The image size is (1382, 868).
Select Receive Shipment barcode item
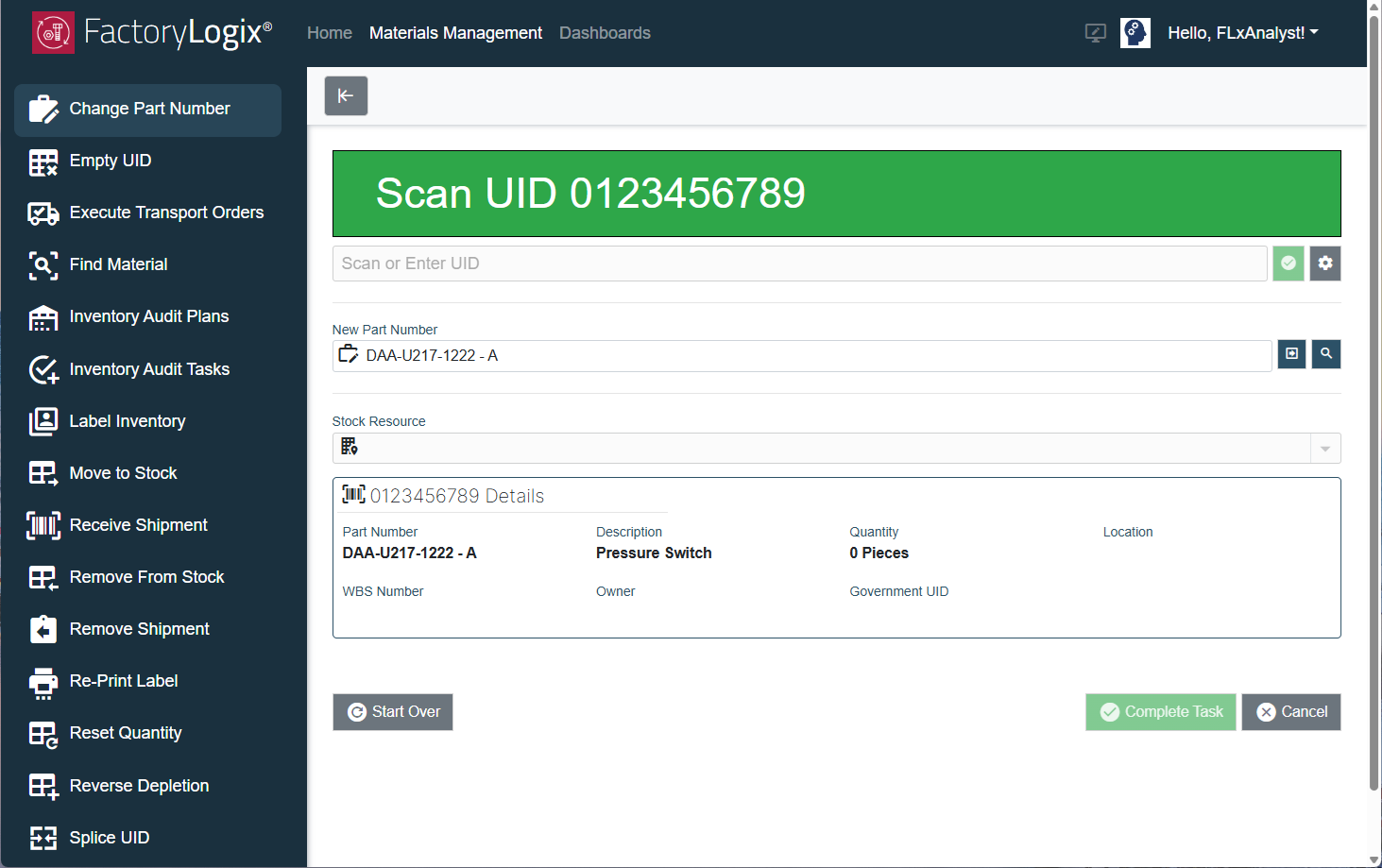(x=138, y=525)
